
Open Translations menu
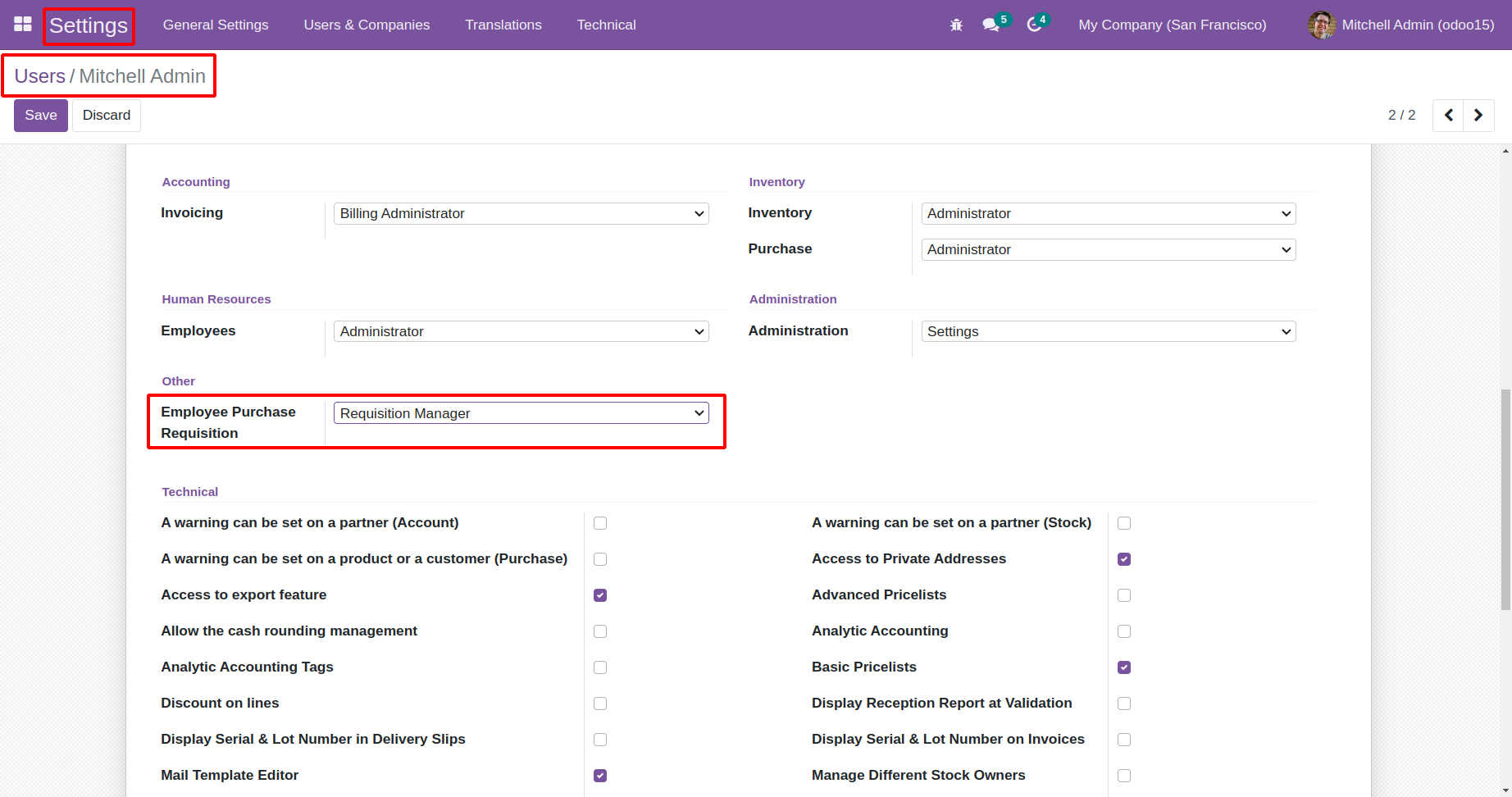tap(503, 25)
